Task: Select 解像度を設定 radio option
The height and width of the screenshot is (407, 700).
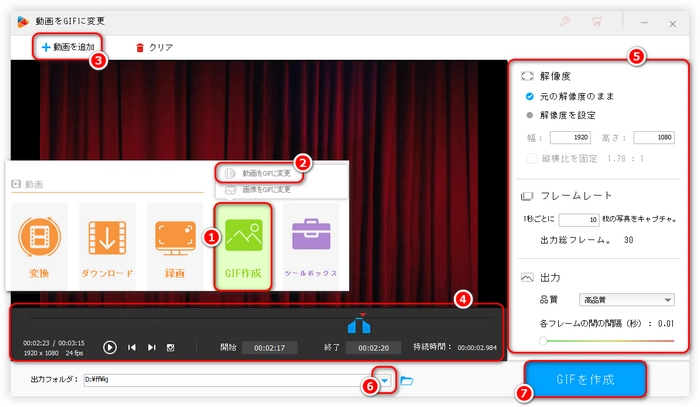Action: [530, 115]
